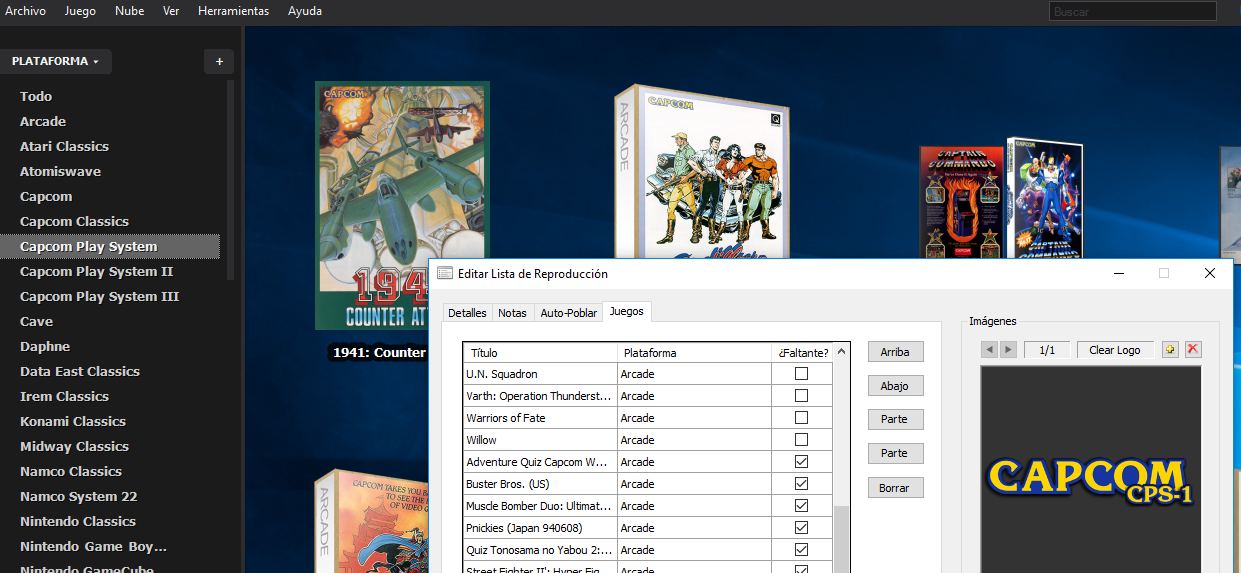Viewport: 1241px width, 573px height.
Task: Click the red delete image icon
Action: click(x=1192, y=349)
